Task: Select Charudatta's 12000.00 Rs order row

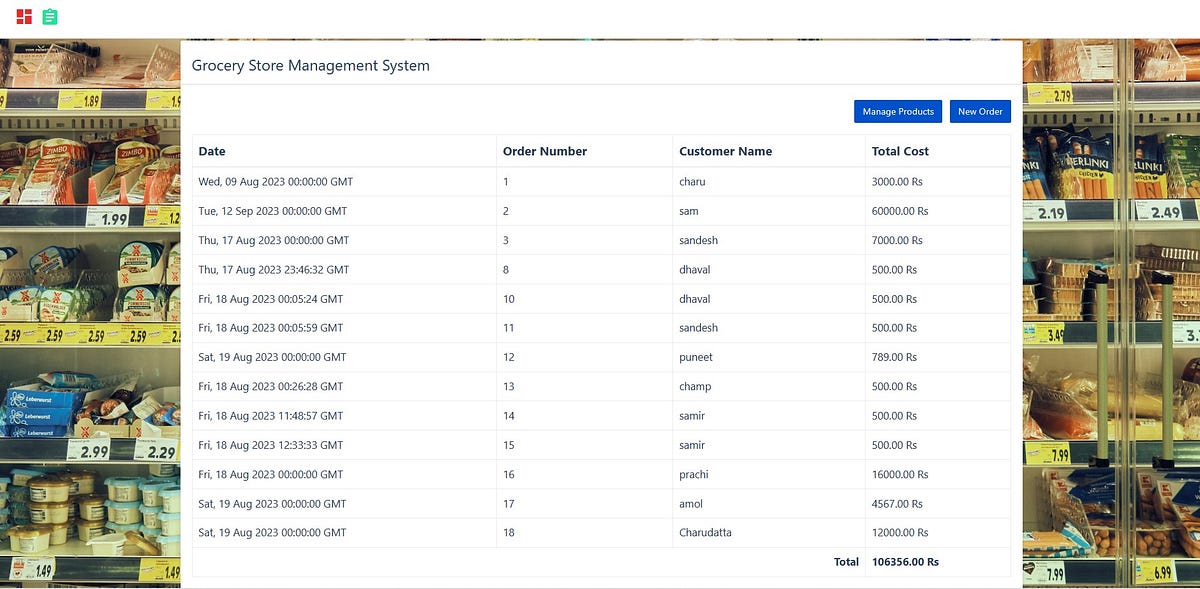Action: (600, 532)
